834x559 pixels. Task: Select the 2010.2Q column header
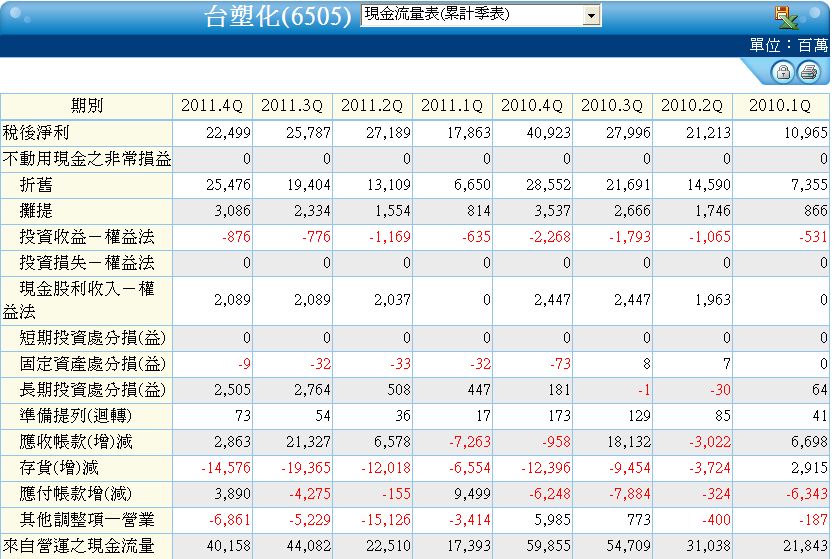693,106
